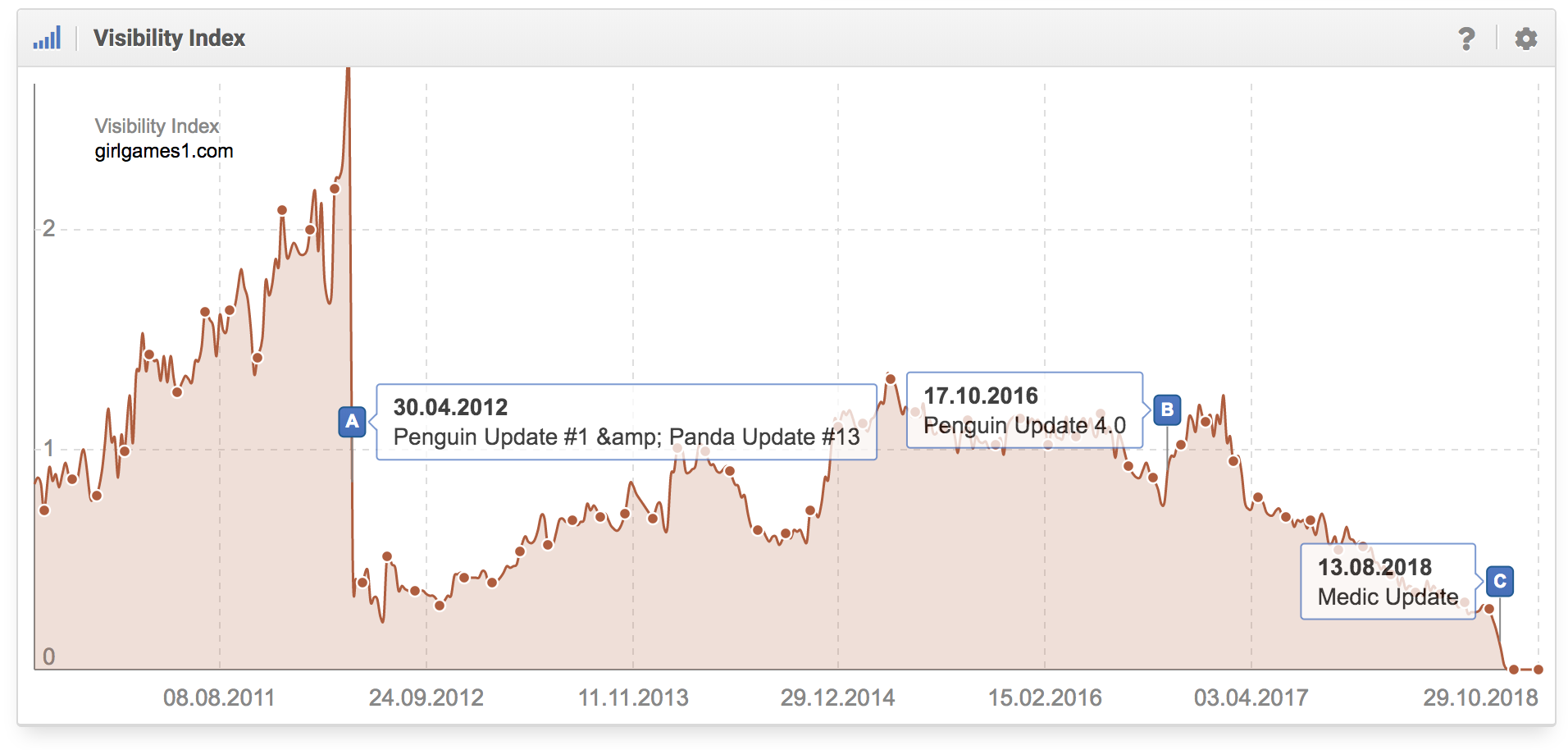Click x-axis date 15.02.2016
1568x750 pixels.
click(1045, 697)
